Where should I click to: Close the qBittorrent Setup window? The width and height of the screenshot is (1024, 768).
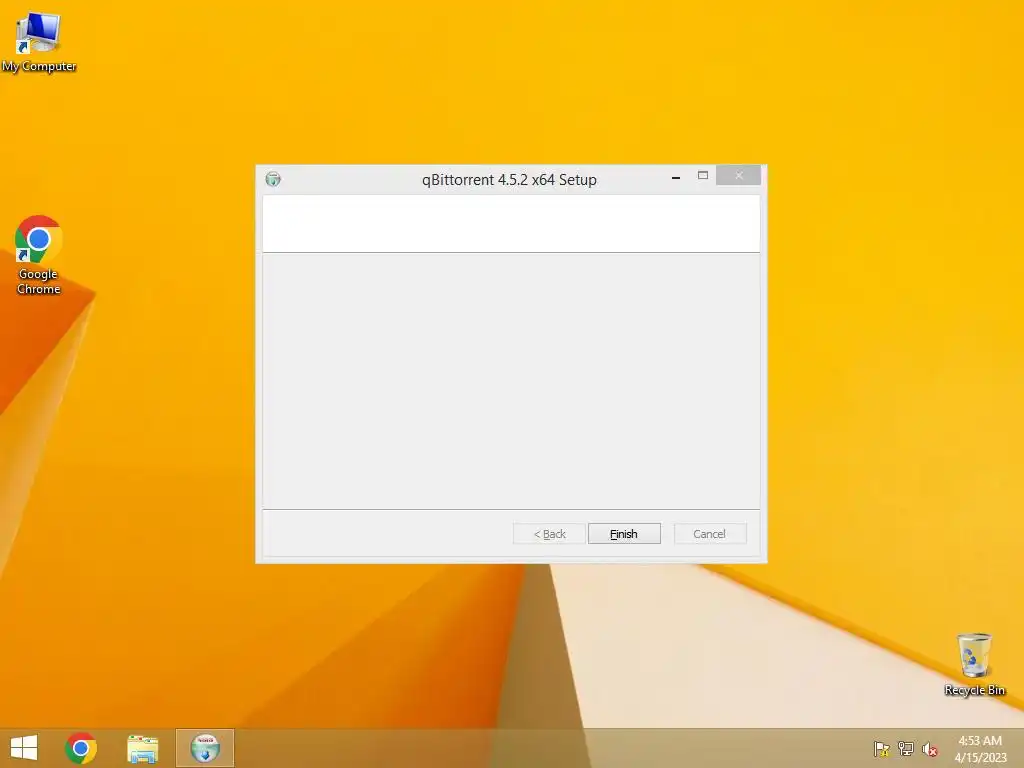pyautogui.click(x=739, y=175)
